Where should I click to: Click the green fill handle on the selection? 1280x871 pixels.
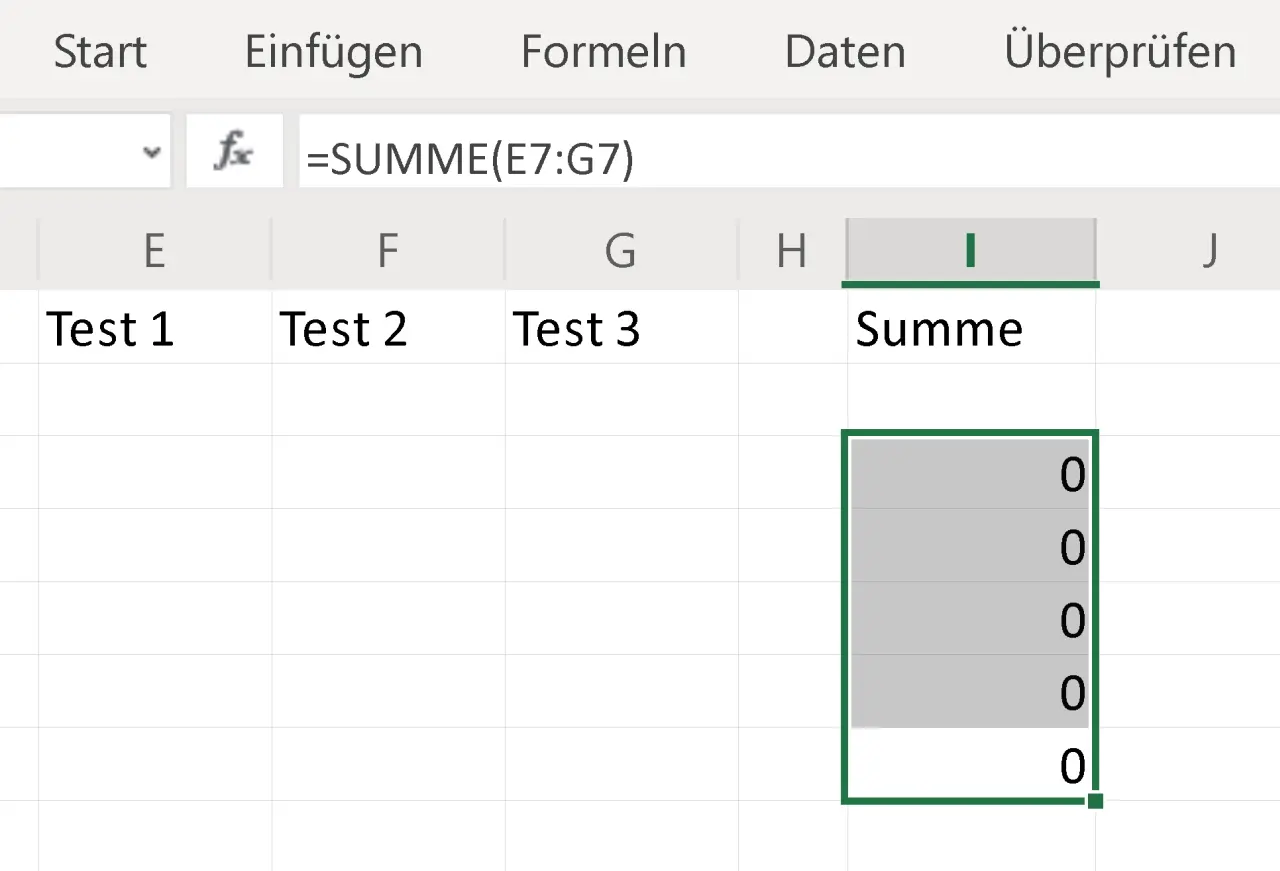pyautogui.click(x=1096, y=801)
